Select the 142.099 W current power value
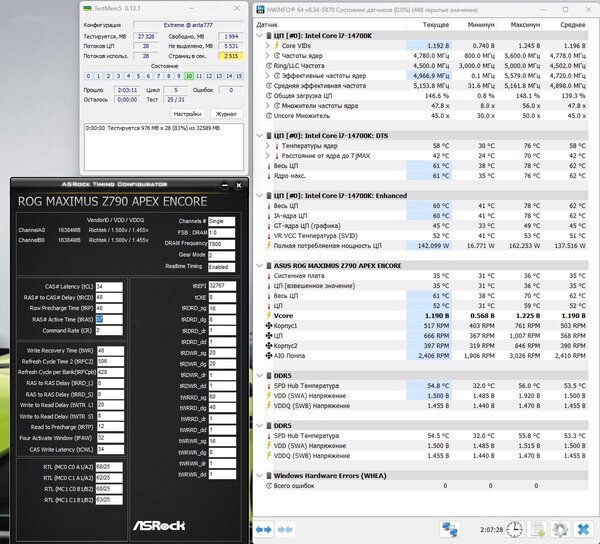600x544 pixels. pos(433,246)
